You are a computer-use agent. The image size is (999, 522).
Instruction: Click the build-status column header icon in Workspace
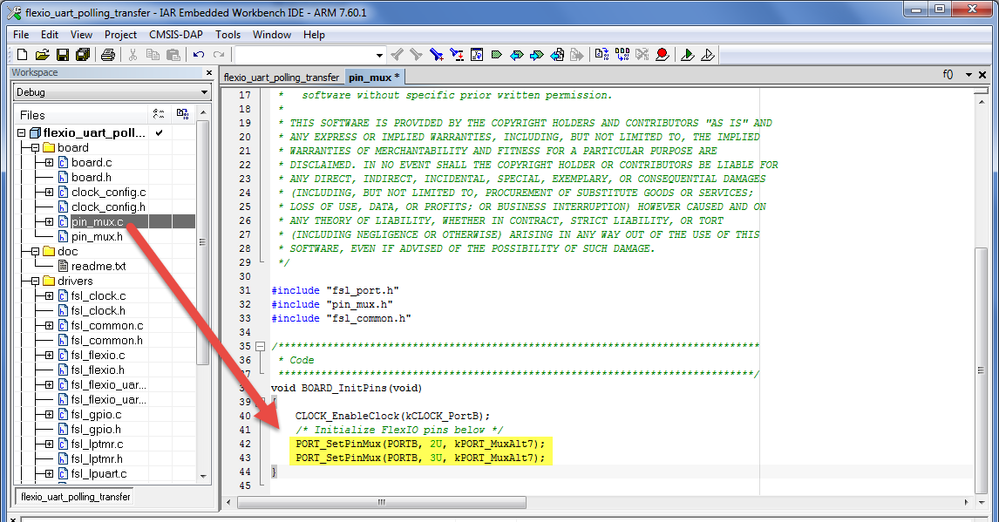tap(159, 114)
